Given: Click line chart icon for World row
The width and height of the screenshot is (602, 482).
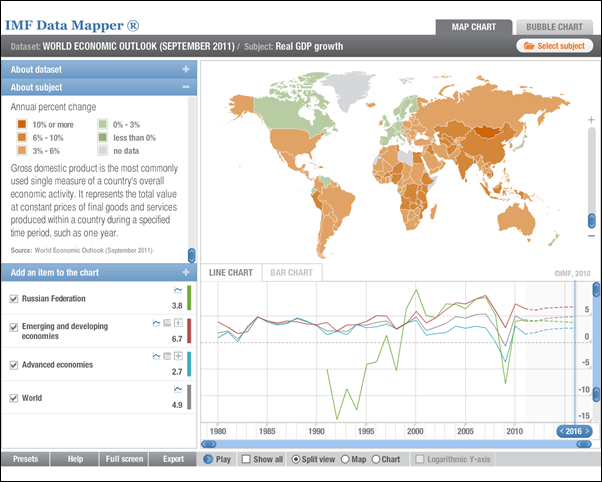Looking at the screenshot, I should click(x=176, y=389).
